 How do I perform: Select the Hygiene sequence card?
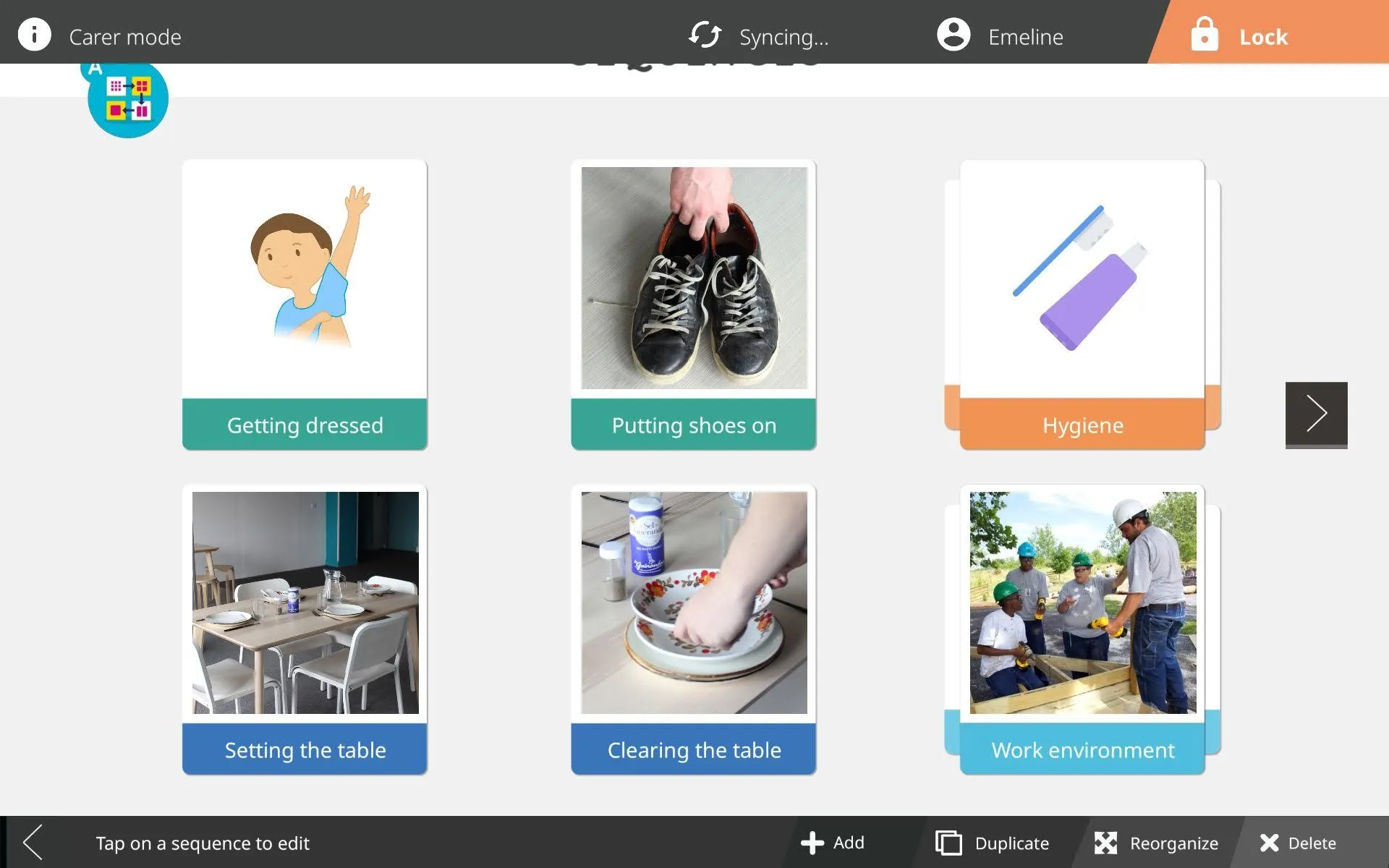click(1082, 305)
